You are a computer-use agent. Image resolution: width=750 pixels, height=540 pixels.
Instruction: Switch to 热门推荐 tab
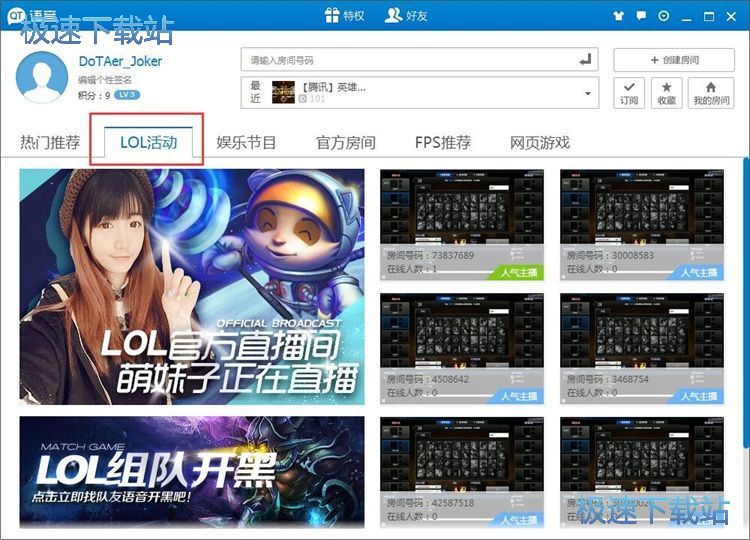tap(50, 143)
